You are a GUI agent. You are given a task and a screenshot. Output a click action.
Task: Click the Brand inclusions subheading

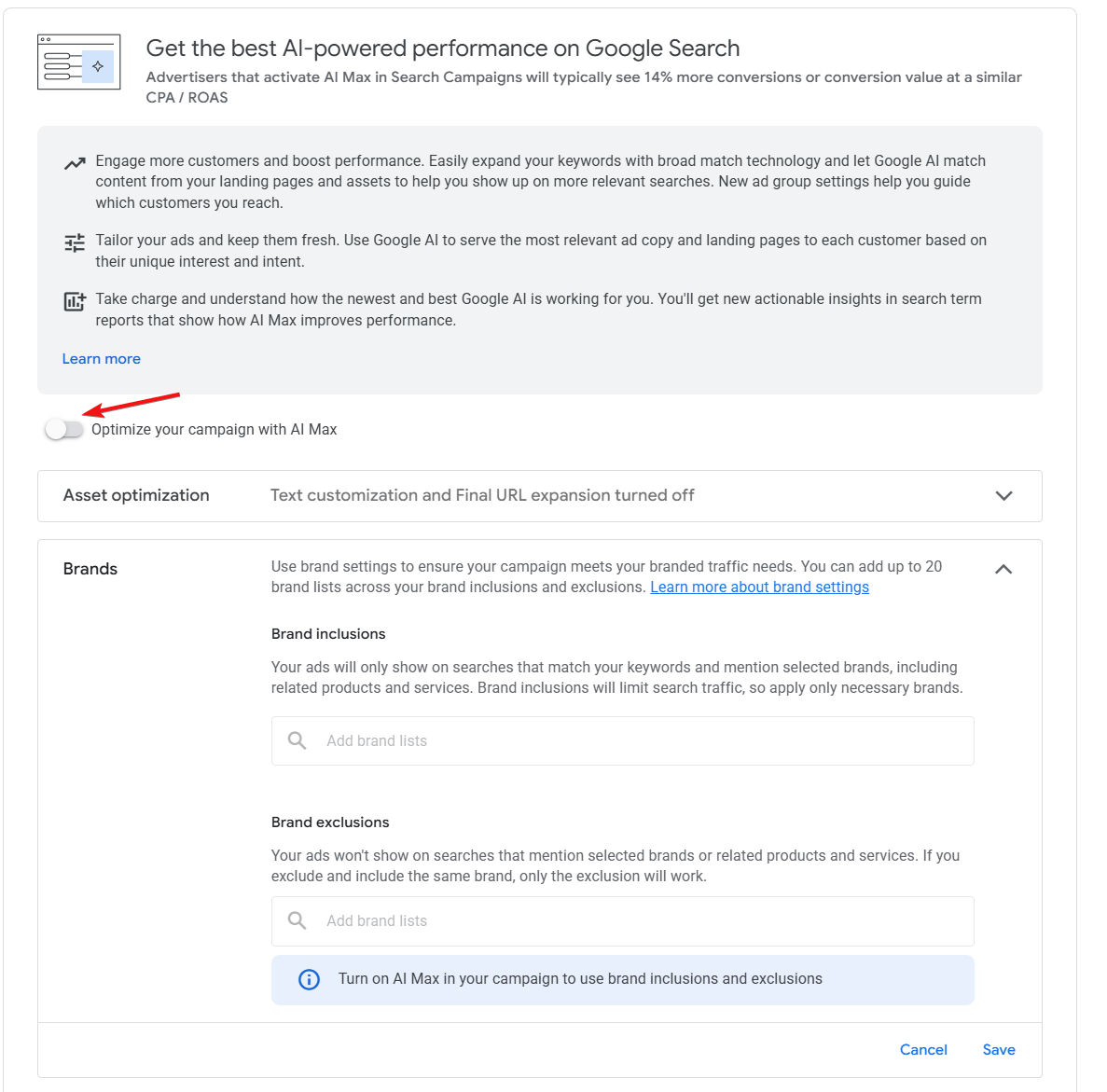tap(328, 634)
